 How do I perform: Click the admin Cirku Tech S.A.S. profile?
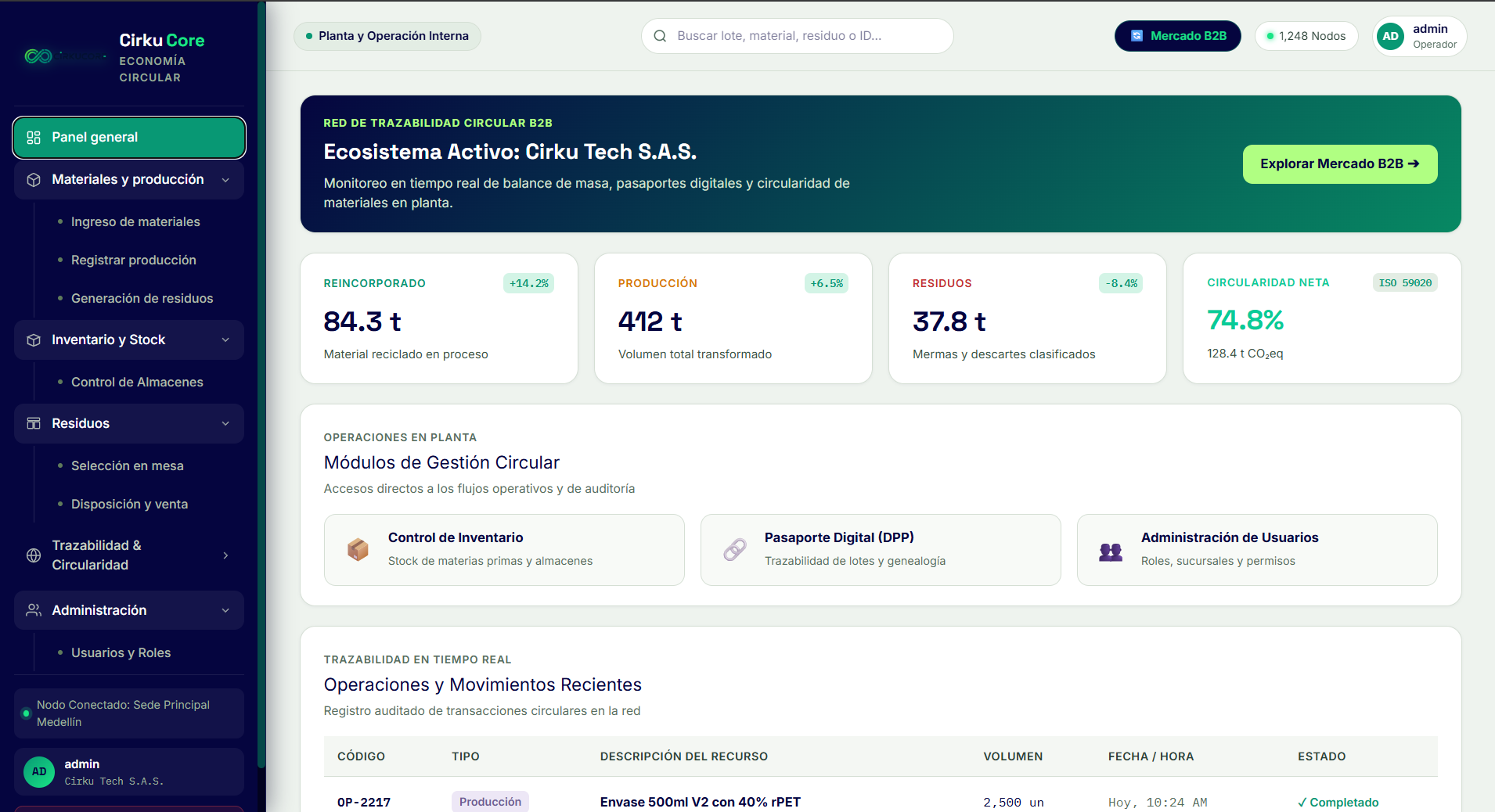[129, 772]
